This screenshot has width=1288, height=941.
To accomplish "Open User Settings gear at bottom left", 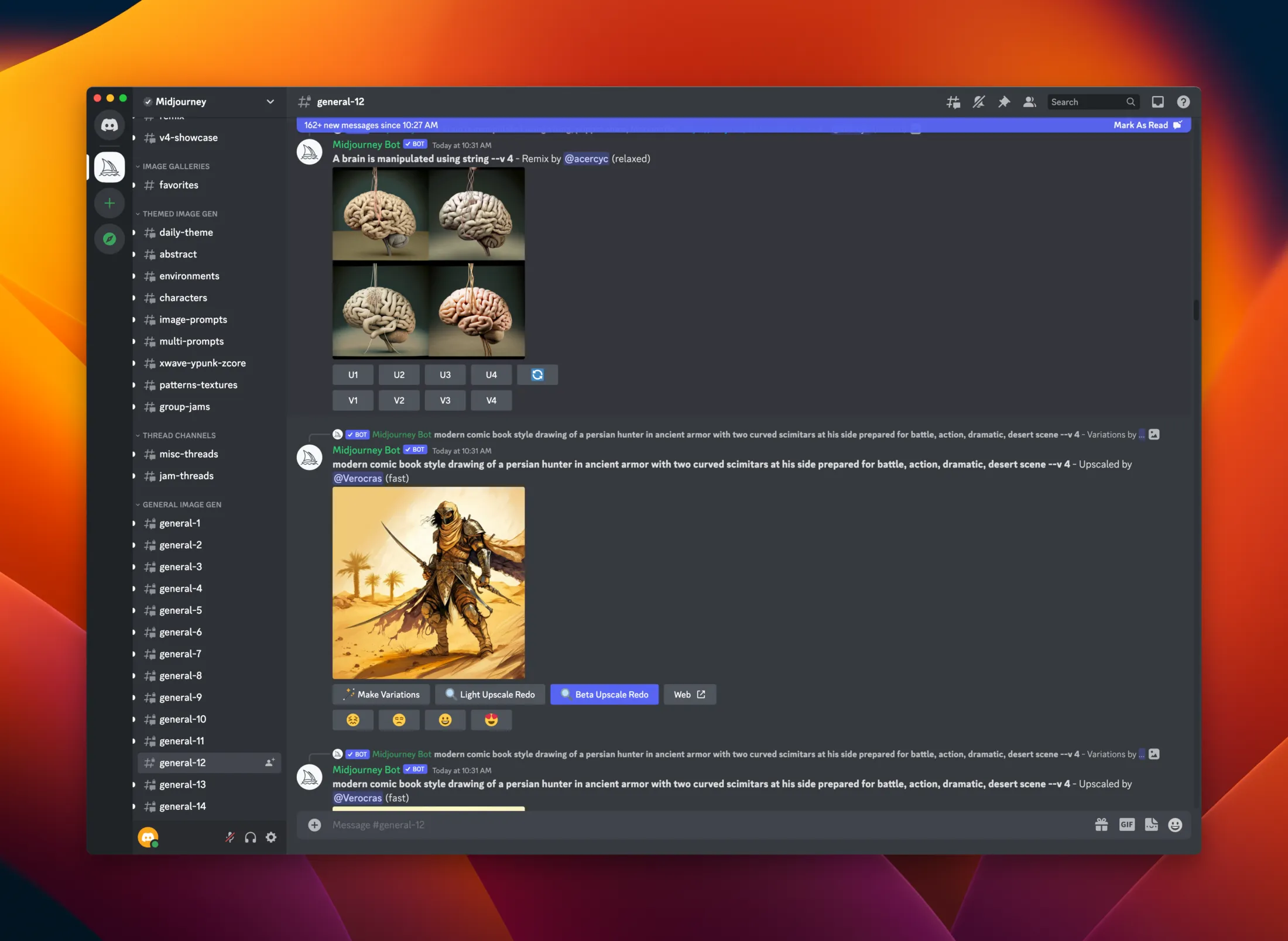I will point(270,837).
